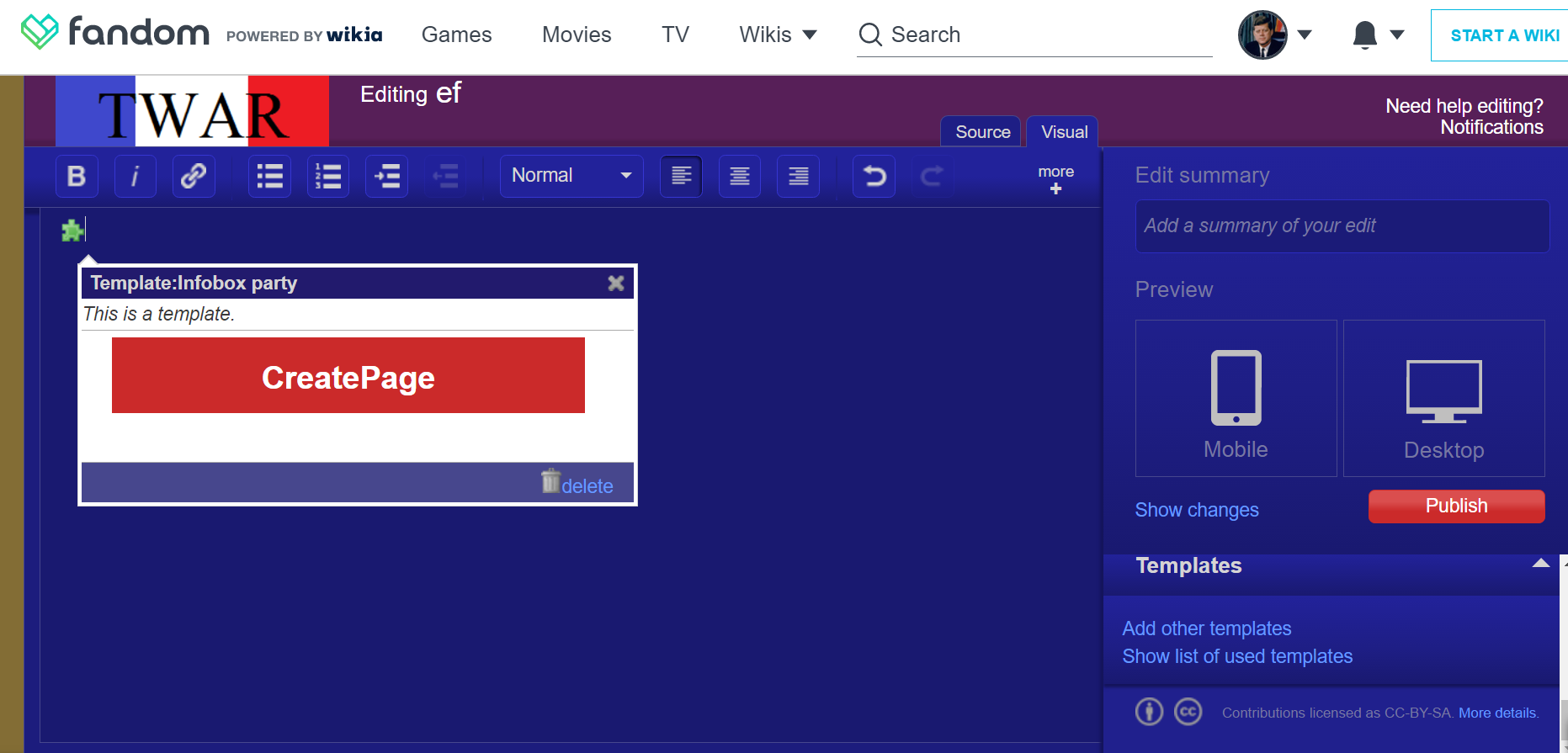The width and height of the screenshot is (1568, 753).
Task: Expand the Wikis navigation menu
Action: pyautogui.click(x=778, y=34)
